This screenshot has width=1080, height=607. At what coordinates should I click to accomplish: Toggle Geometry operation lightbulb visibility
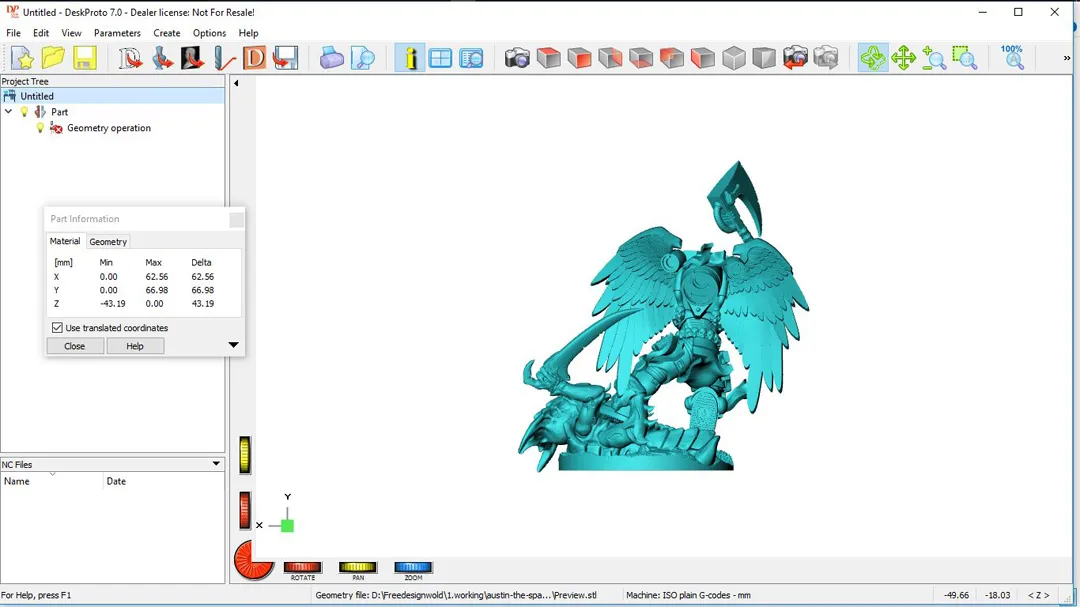[40, 128]
